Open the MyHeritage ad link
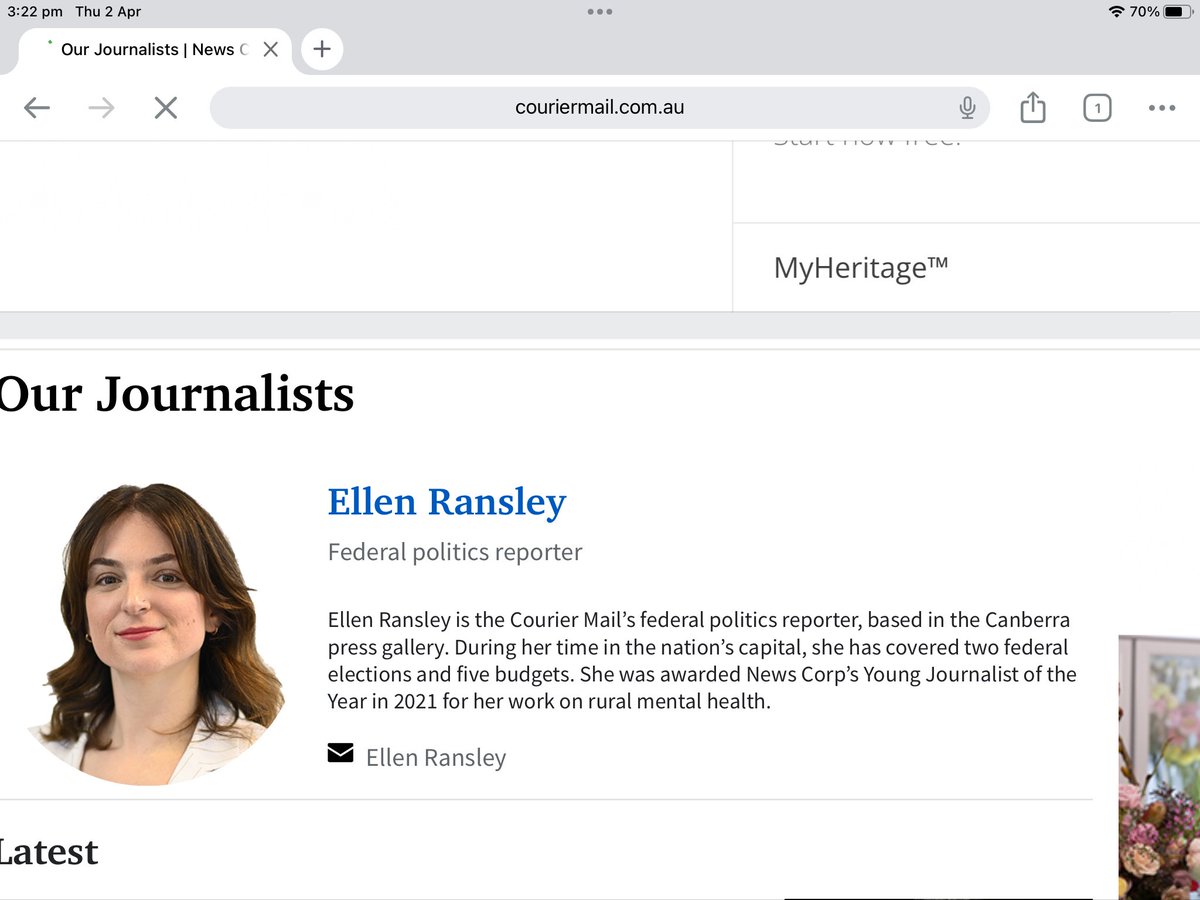This screenshot has height=900, width=1200. [861, 268]
